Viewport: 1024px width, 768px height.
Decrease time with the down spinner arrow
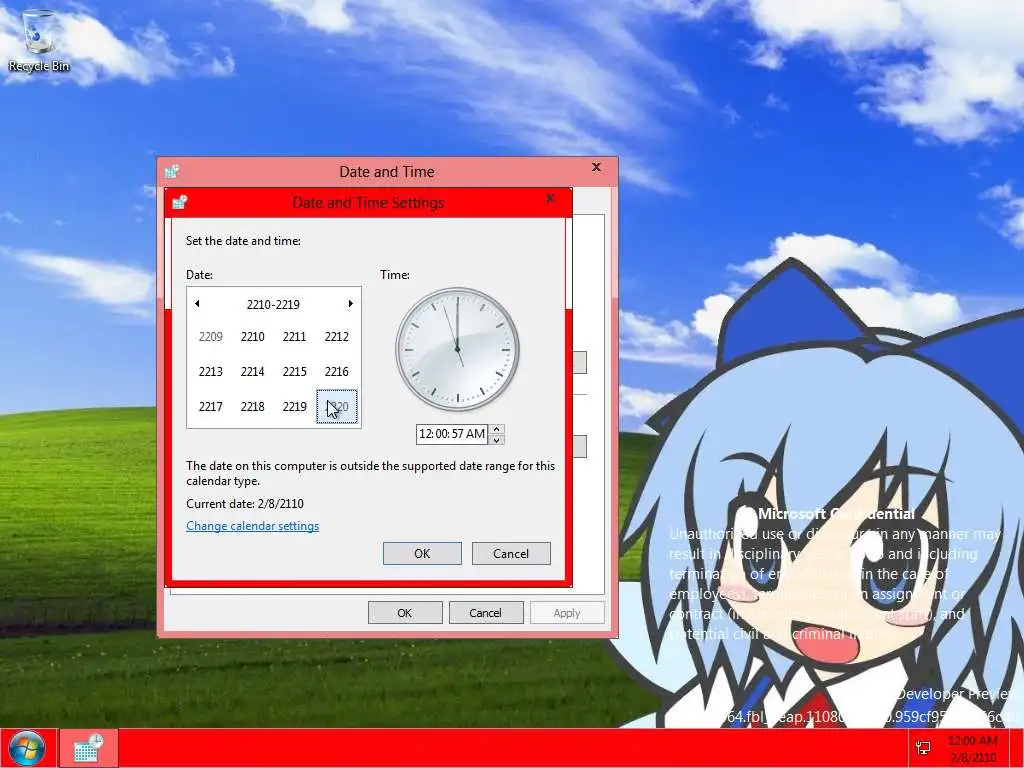[496, 440]
